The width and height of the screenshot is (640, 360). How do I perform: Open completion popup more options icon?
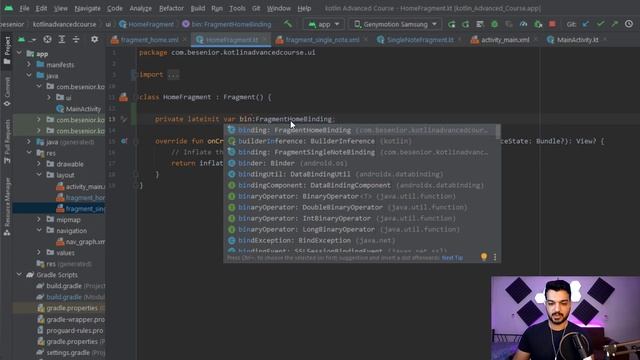point(495,257)
